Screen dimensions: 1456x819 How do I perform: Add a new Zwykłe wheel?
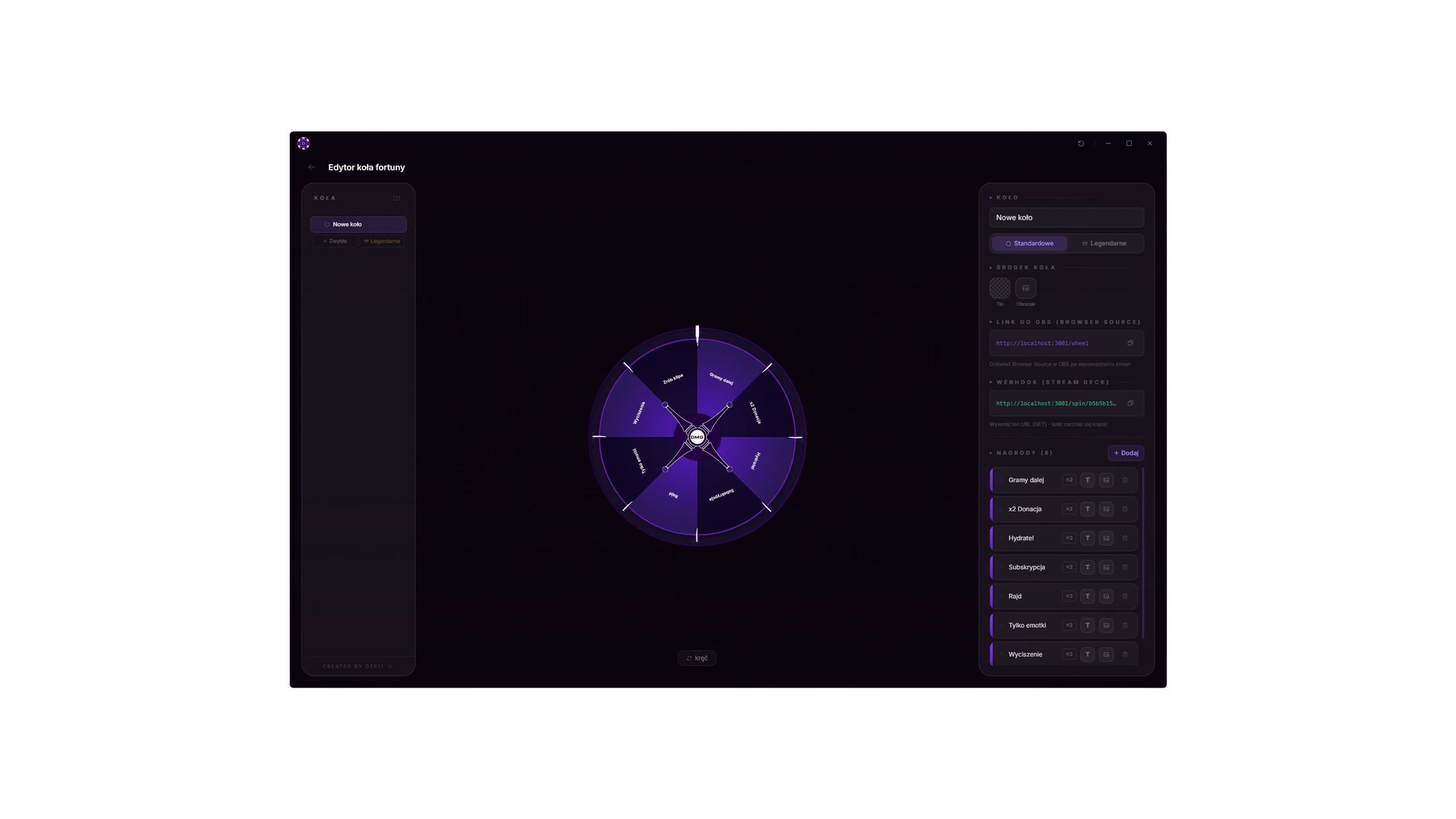pyautogui.click(x=334, y=241)
